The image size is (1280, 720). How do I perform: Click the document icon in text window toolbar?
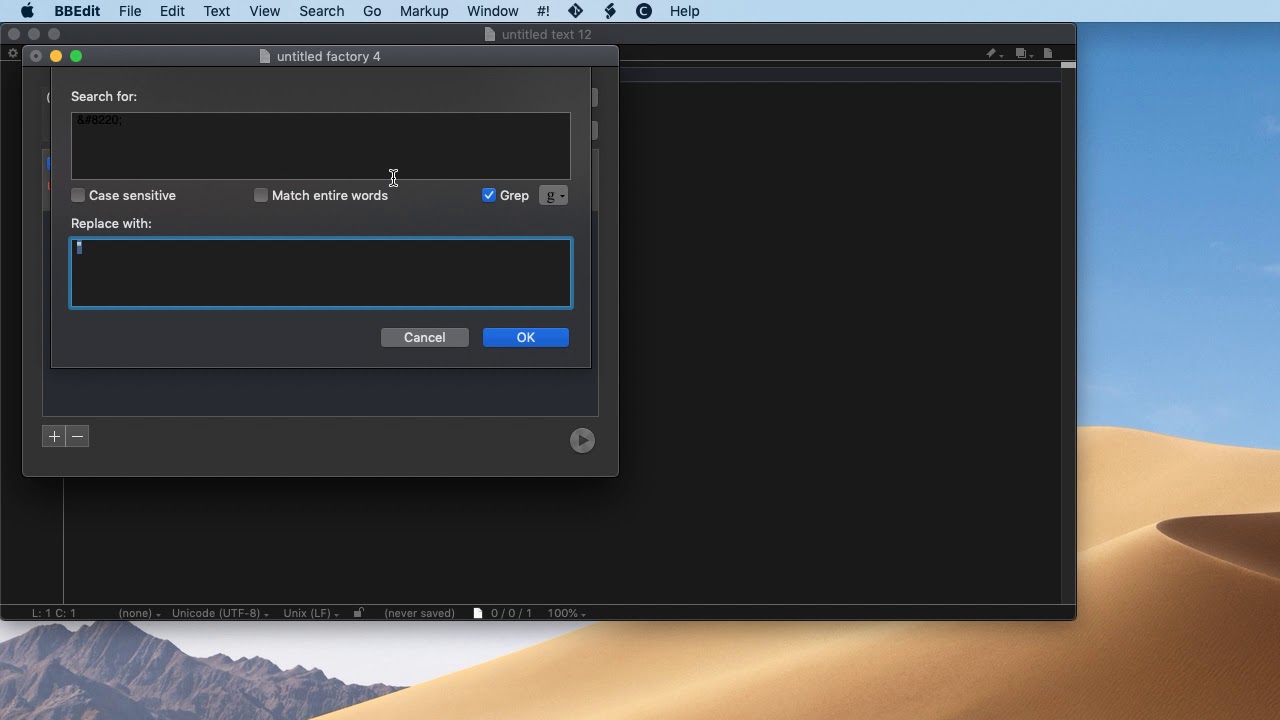pos(1048,54)
